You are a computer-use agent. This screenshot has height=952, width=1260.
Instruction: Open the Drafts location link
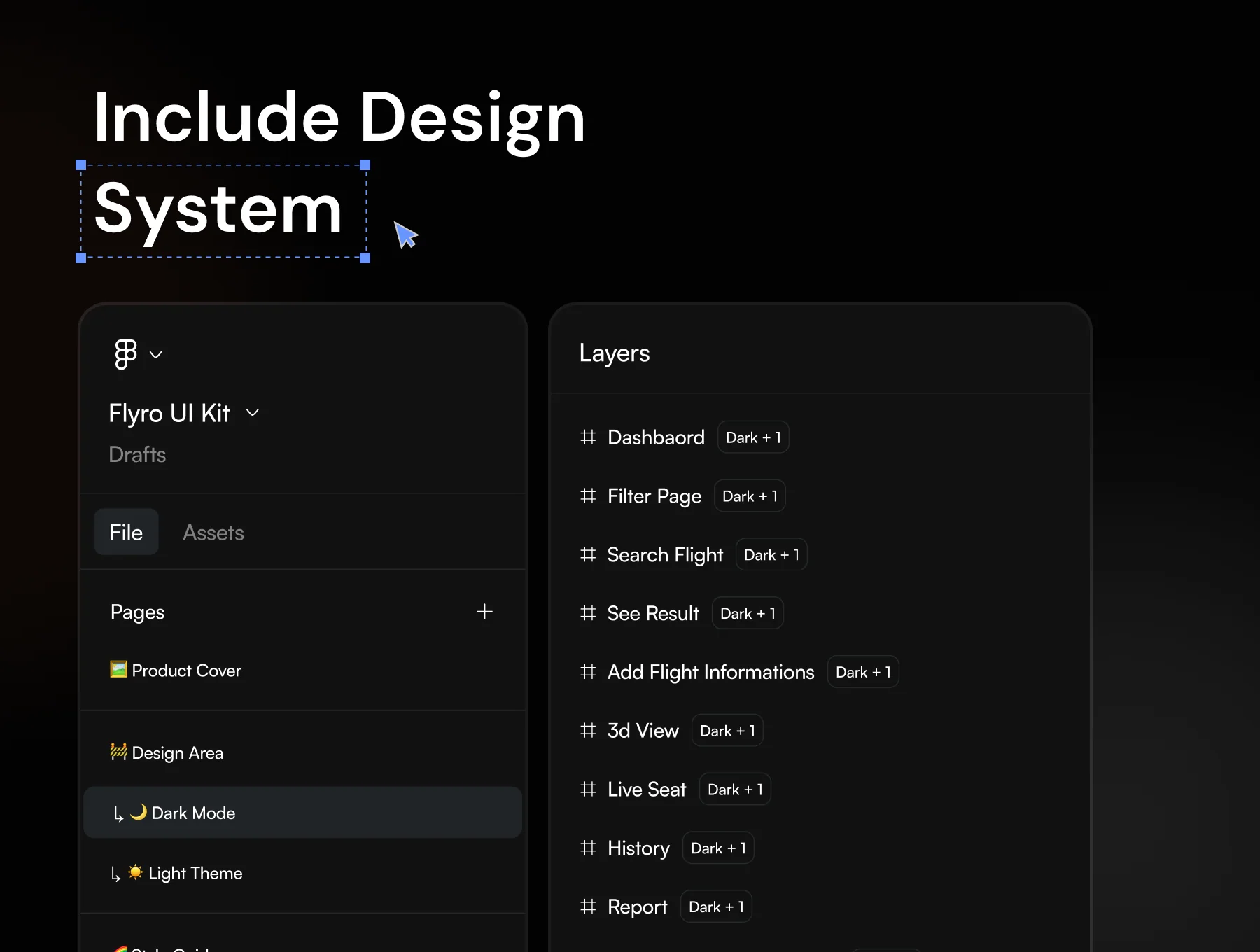coord(137,454)
